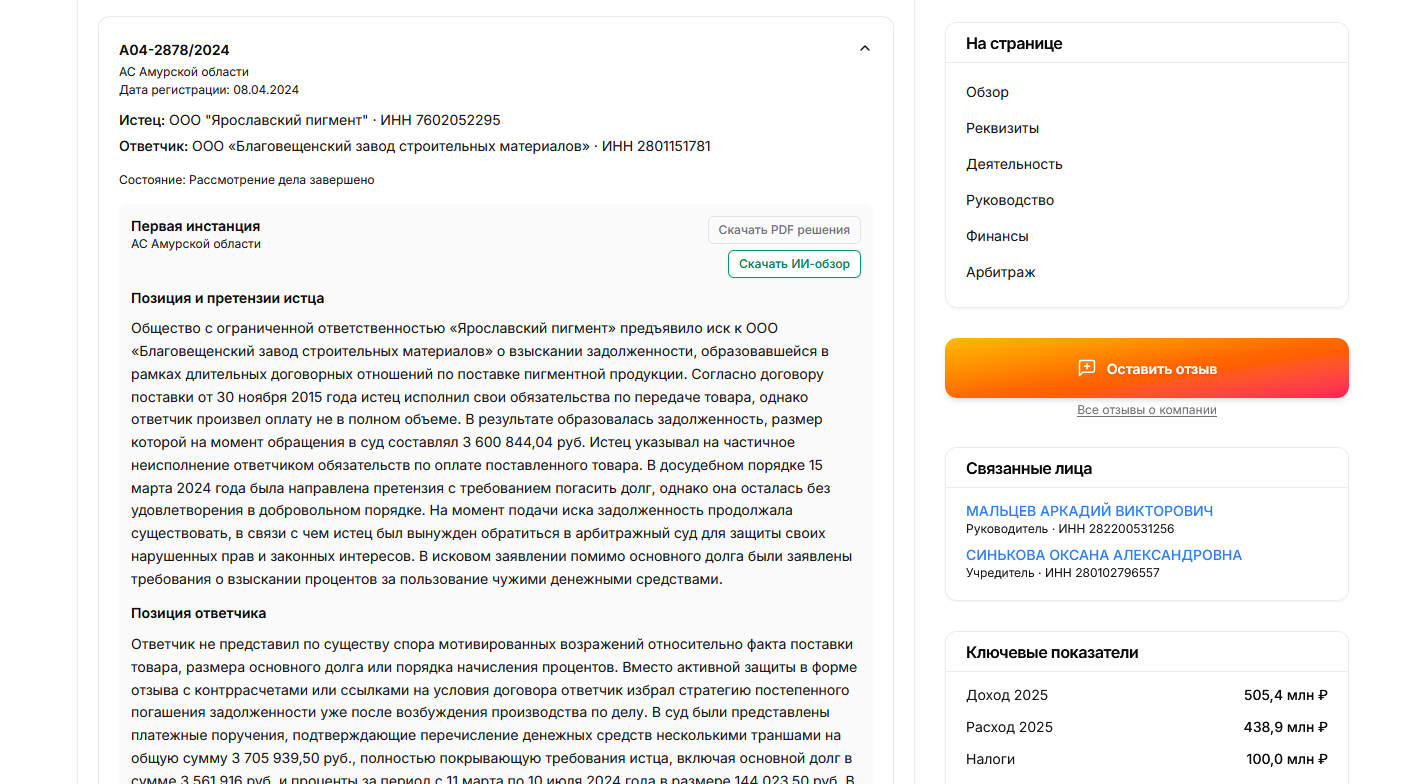Click the case number A04-2878/2024
The height and width of the screenshot is (784, 1426).
point(174,50)
